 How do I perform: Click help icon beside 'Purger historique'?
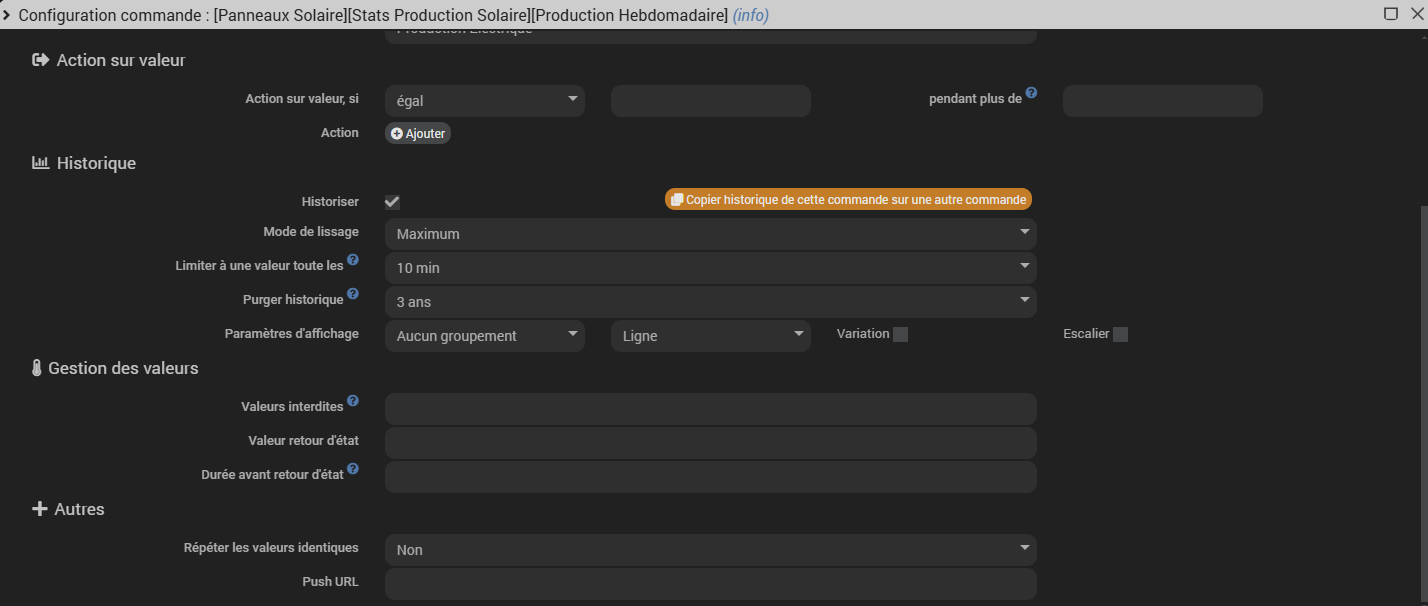[x=352, y=296]
